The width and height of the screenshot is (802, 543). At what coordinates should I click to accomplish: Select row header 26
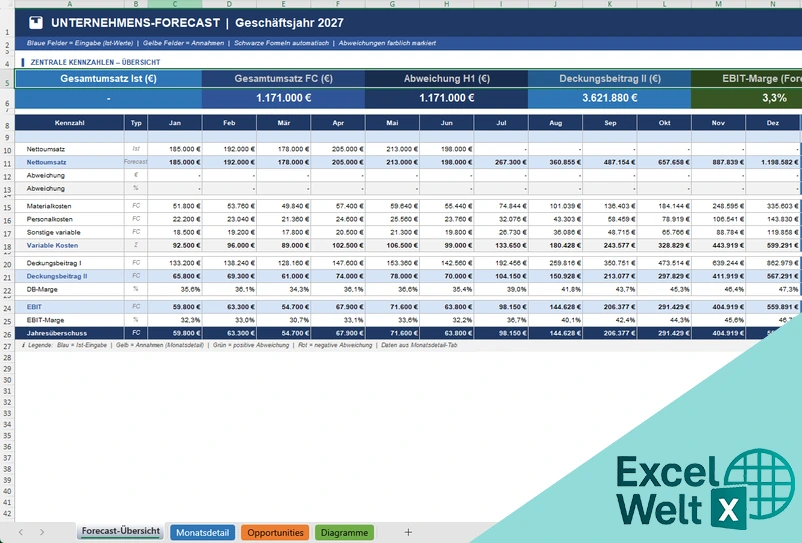(x=7, y=335)
